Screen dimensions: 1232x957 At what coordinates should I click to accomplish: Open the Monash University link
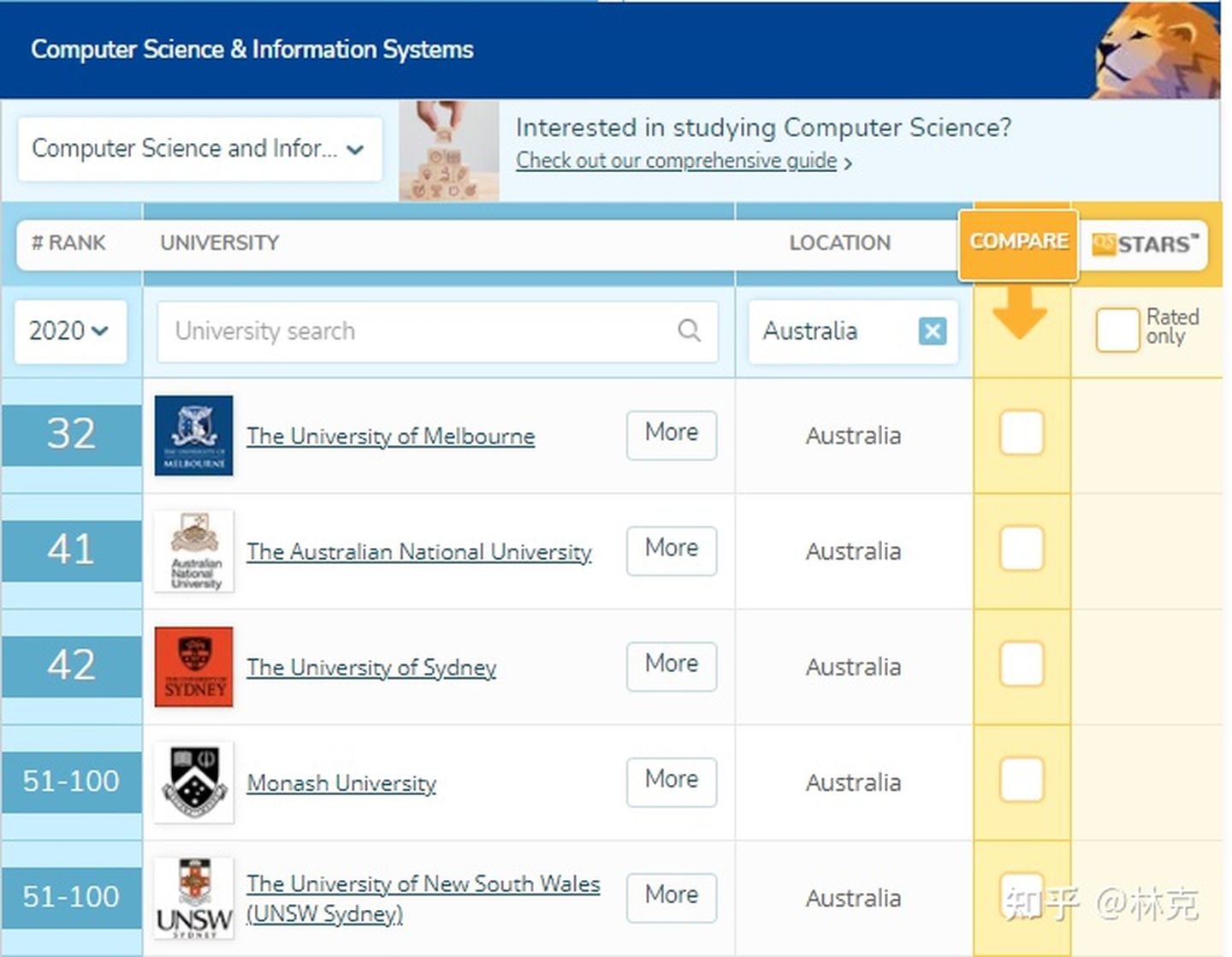(341, 782)
